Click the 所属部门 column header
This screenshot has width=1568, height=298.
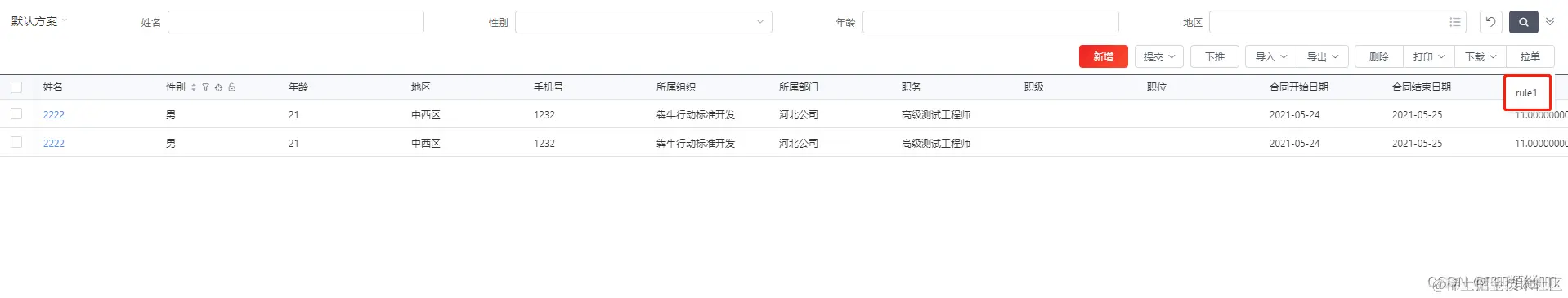point(799,87)
